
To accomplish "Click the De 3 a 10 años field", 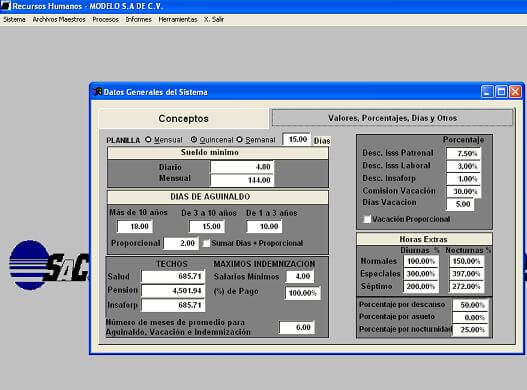I will click(206, 226).
